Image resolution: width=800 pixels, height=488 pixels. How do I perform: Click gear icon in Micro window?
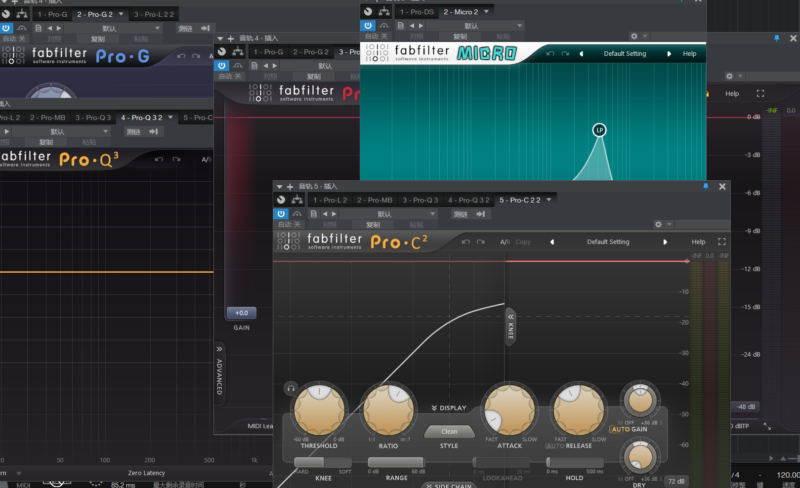point(634,36)
